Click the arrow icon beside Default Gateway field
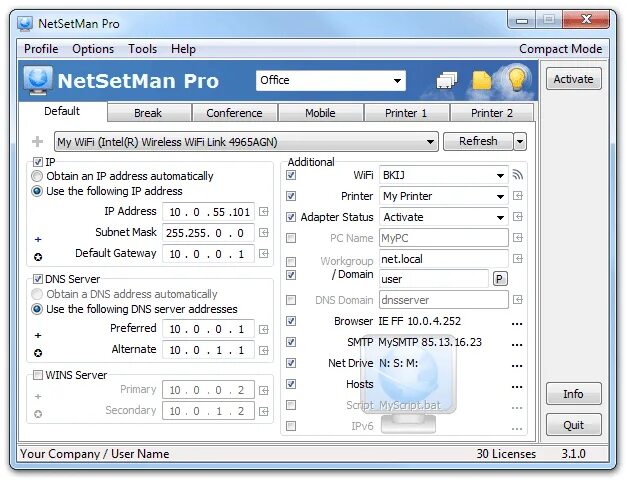The width and height of the screenshot is (627, 480). tap(264, 254)
